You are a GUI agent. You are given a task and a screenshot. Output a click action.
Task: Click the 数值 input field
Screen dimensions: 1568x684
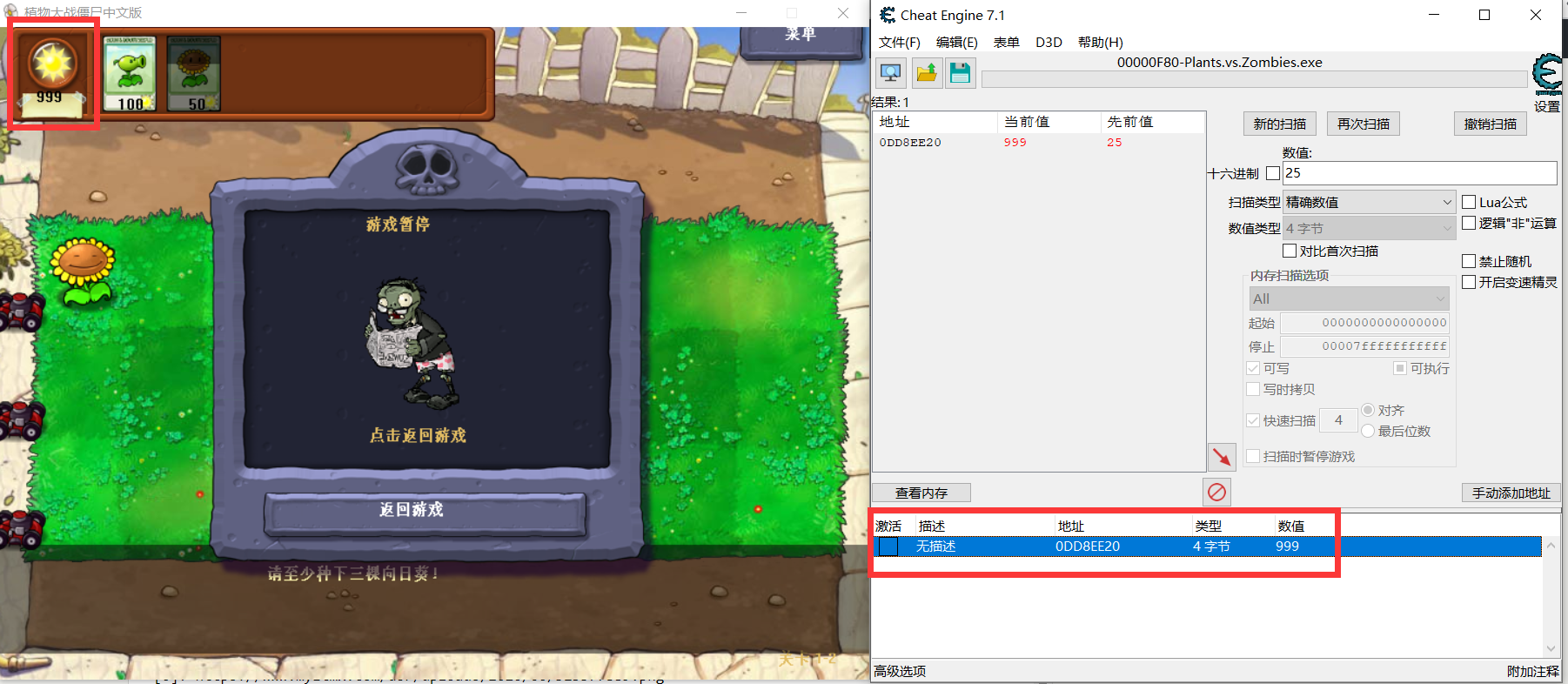[1420, 173]
